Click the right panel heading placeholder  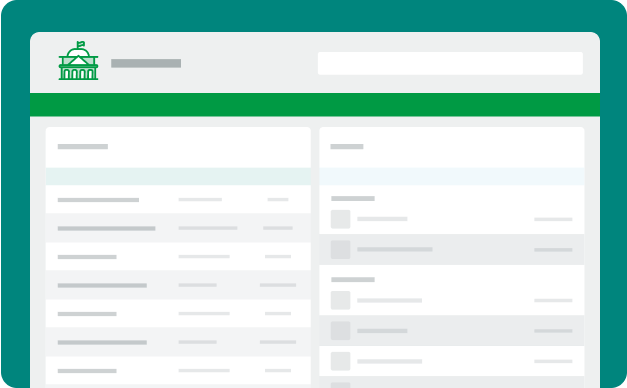tap(347, 146)
